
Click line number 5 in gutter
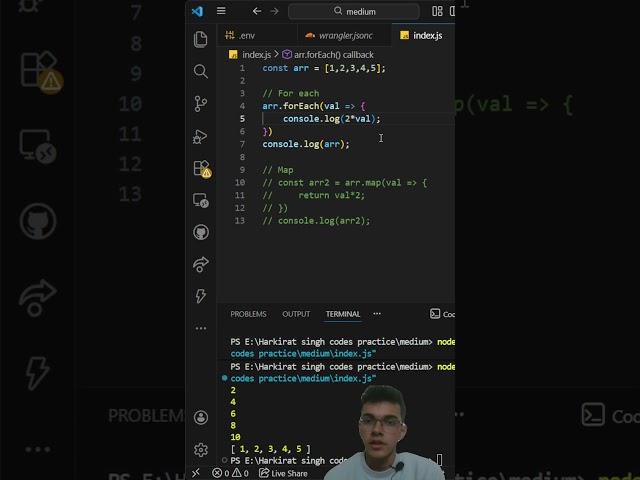(242, 119)
